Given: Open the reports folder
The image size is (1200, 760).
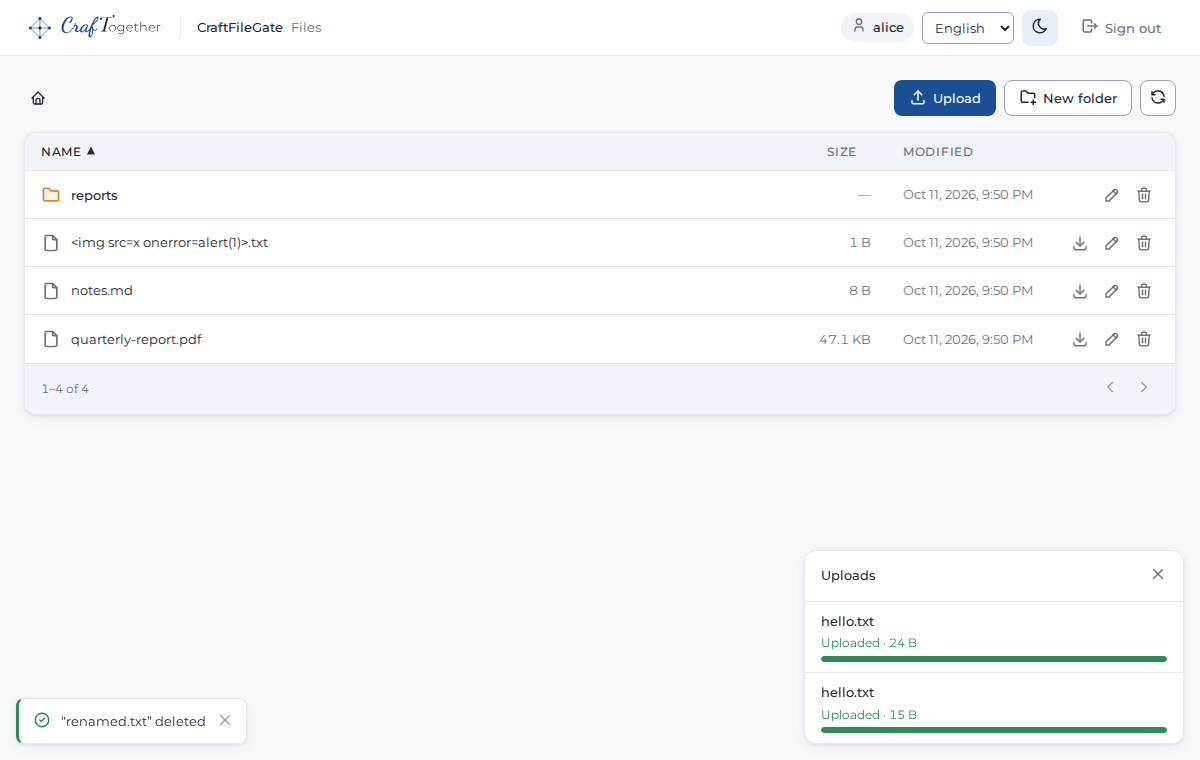Looking at the screenshot, I should click(94, 195).
